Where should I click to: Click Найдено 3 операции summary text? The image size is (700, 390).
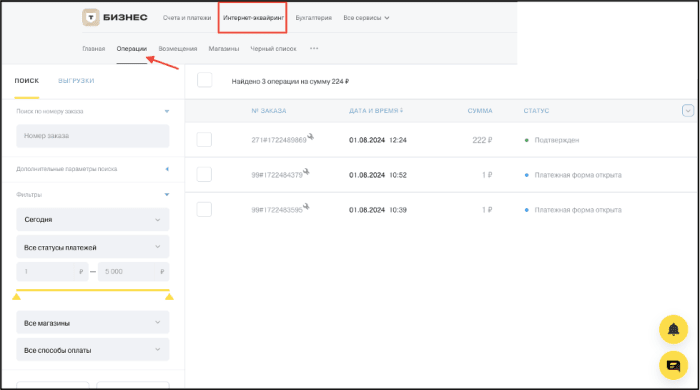[x=290, y=81]
